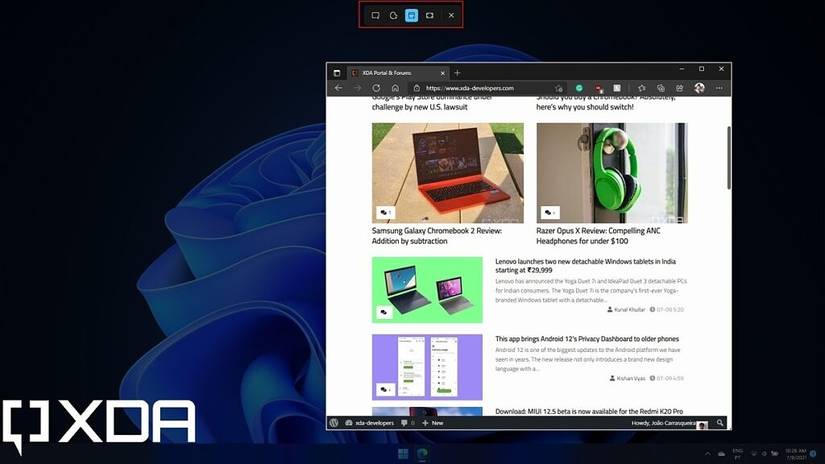This screenshot has width=825, height=464.
Task: Open WordPress logo in admin bar
Action: click(334, 423)
